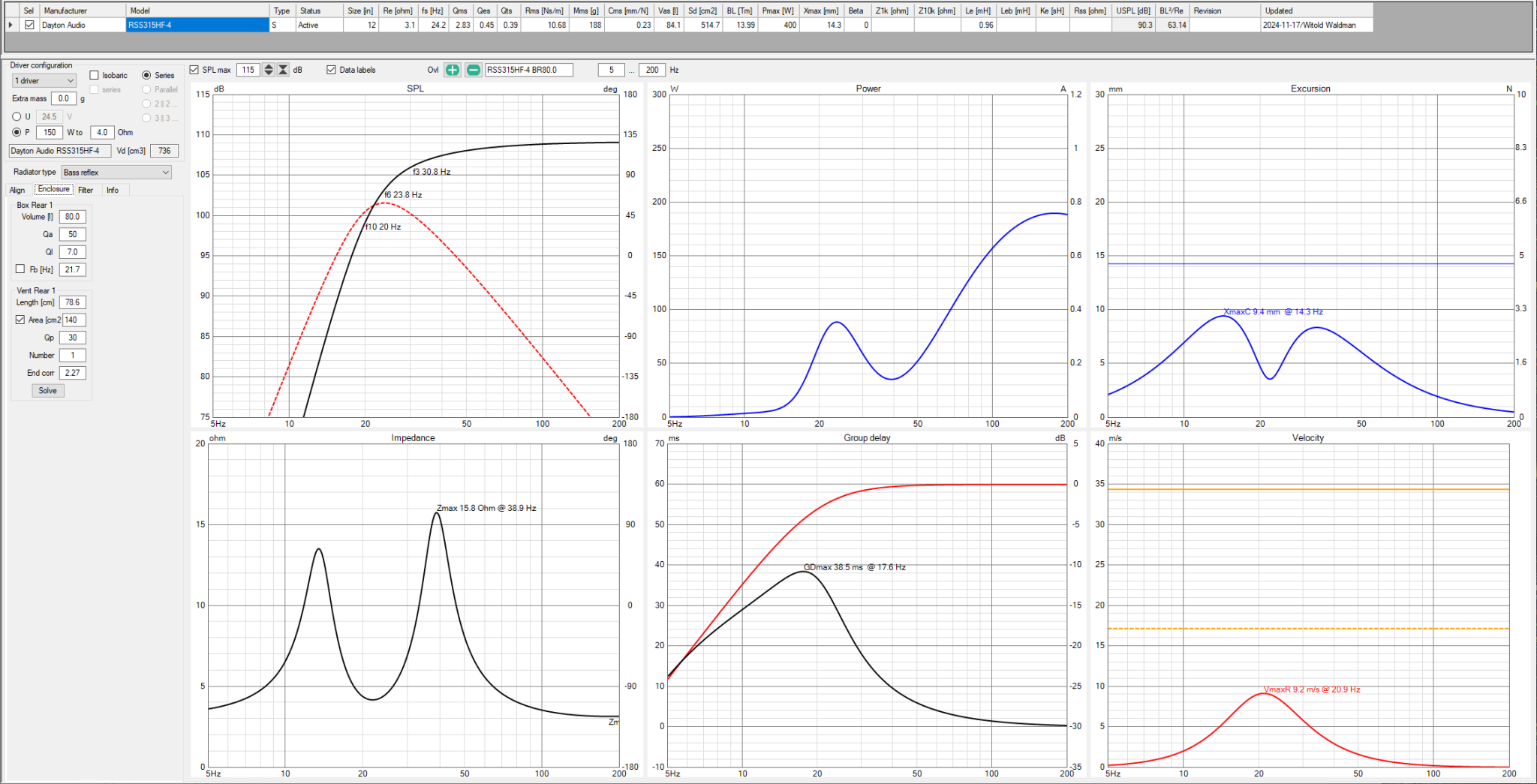1537x784 pixels.
Task: Switch to the Enclosure tab
Action: tap(53, 189)
